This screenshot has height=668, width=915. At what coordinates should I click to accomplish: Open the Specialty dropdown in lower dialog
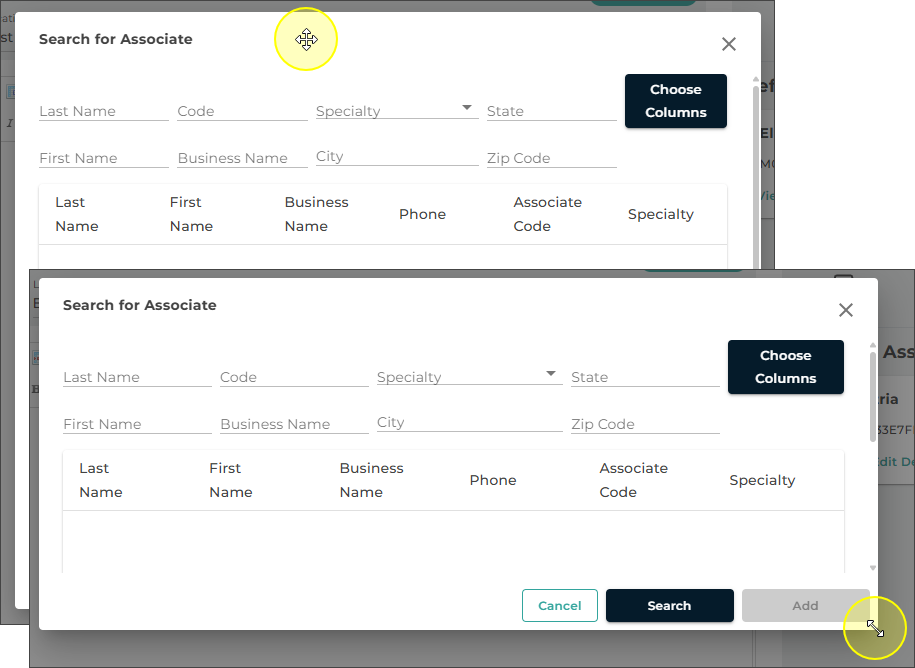click(x=469, y=377)
